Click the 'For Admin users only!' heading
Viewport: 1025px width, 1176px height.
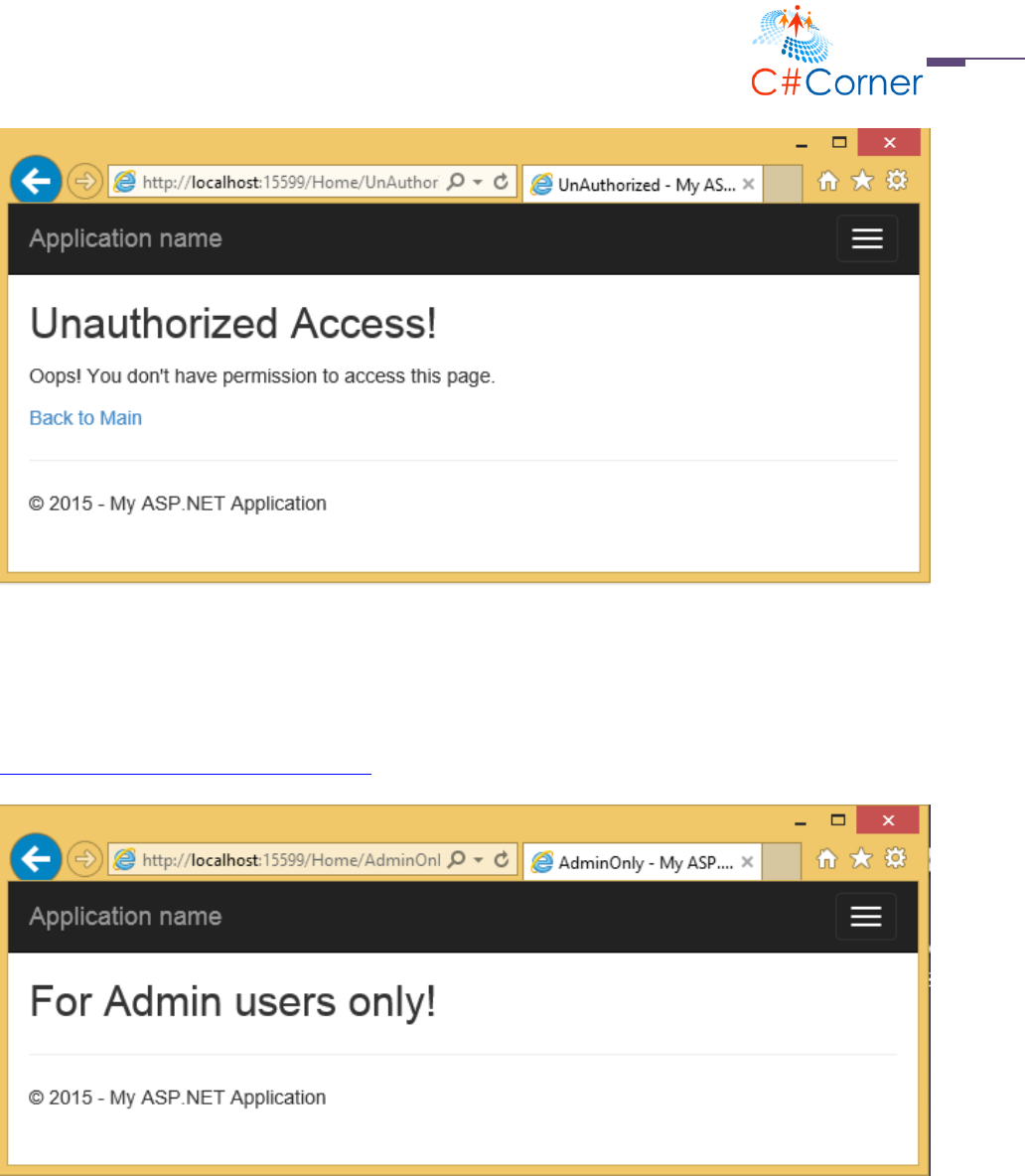coord(233,1002)
